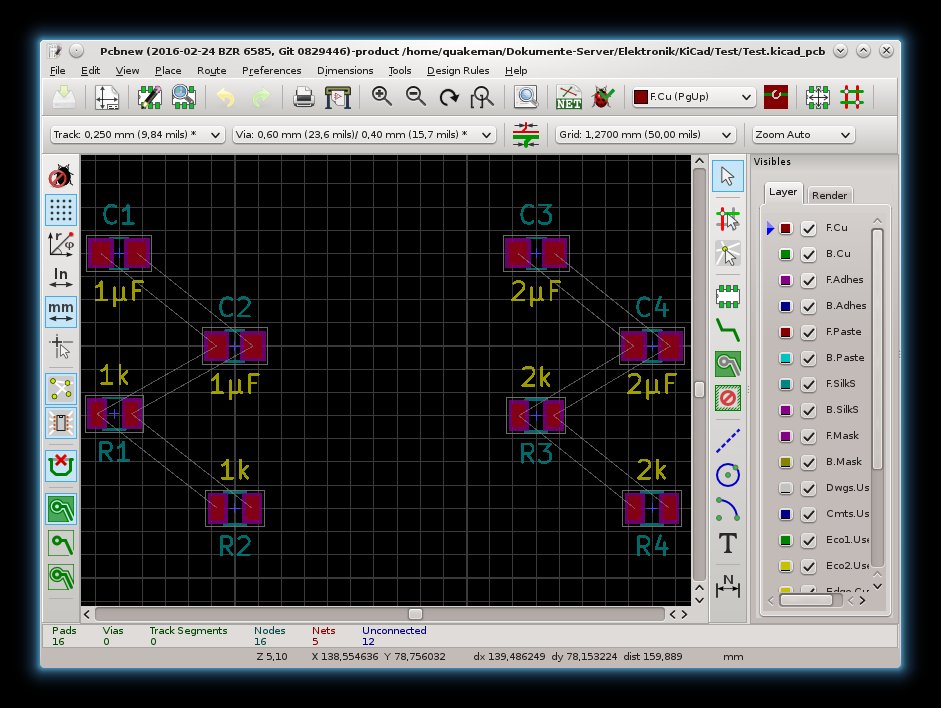Click the Redo arrow icon
This screenshot has height=708, width=941.
pos(261,97)
